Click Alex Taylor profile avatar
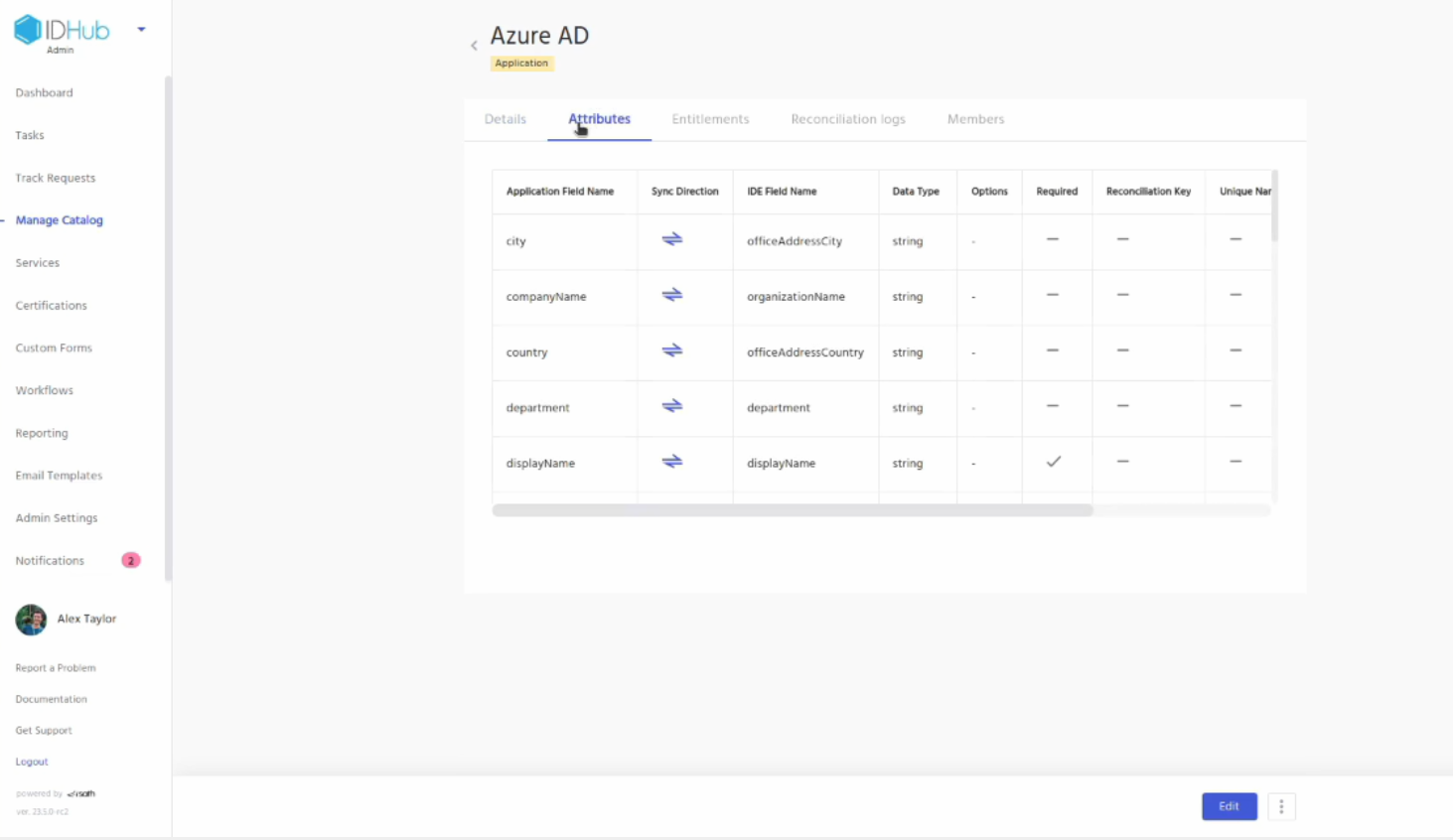Image resolution: width=1453 pixels, height=840 pixels. point(31,620)
